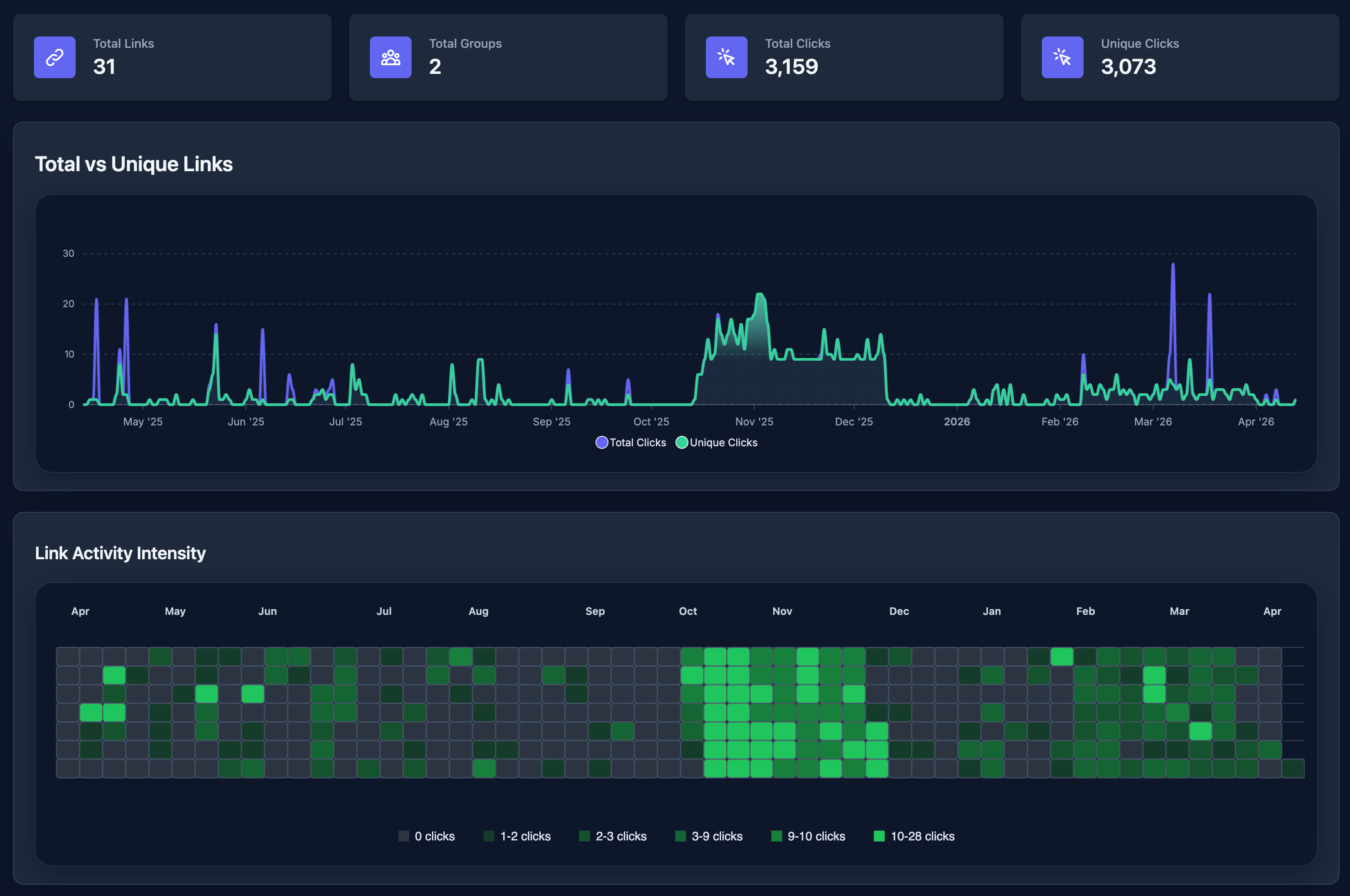Click the Total Clicks cursor icon
The image size is (1350, 896).
(x=726, y=57)
